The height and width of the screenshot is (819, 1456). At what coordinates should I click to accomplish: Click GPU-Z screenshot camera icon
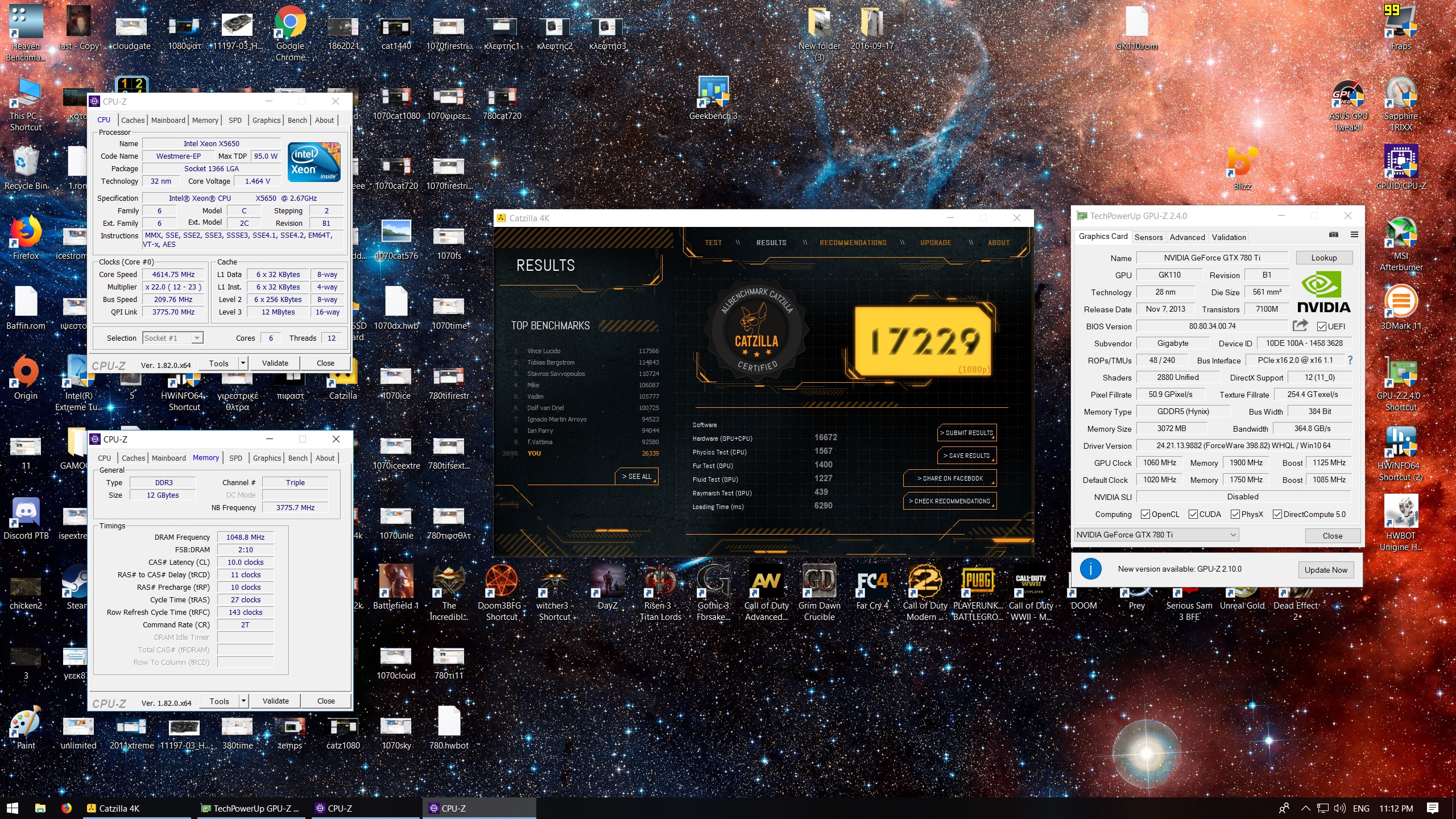(x=1334, y=234)
